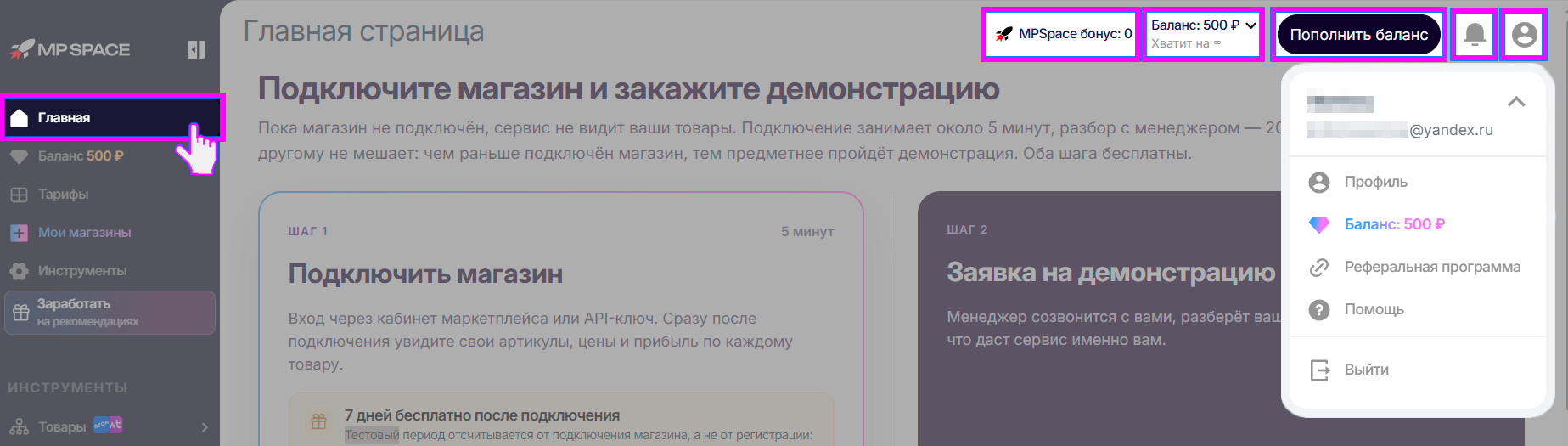Click the Ozon/WB badge beside Товары
The image size is (1568, 446).
tap(108, 424)
